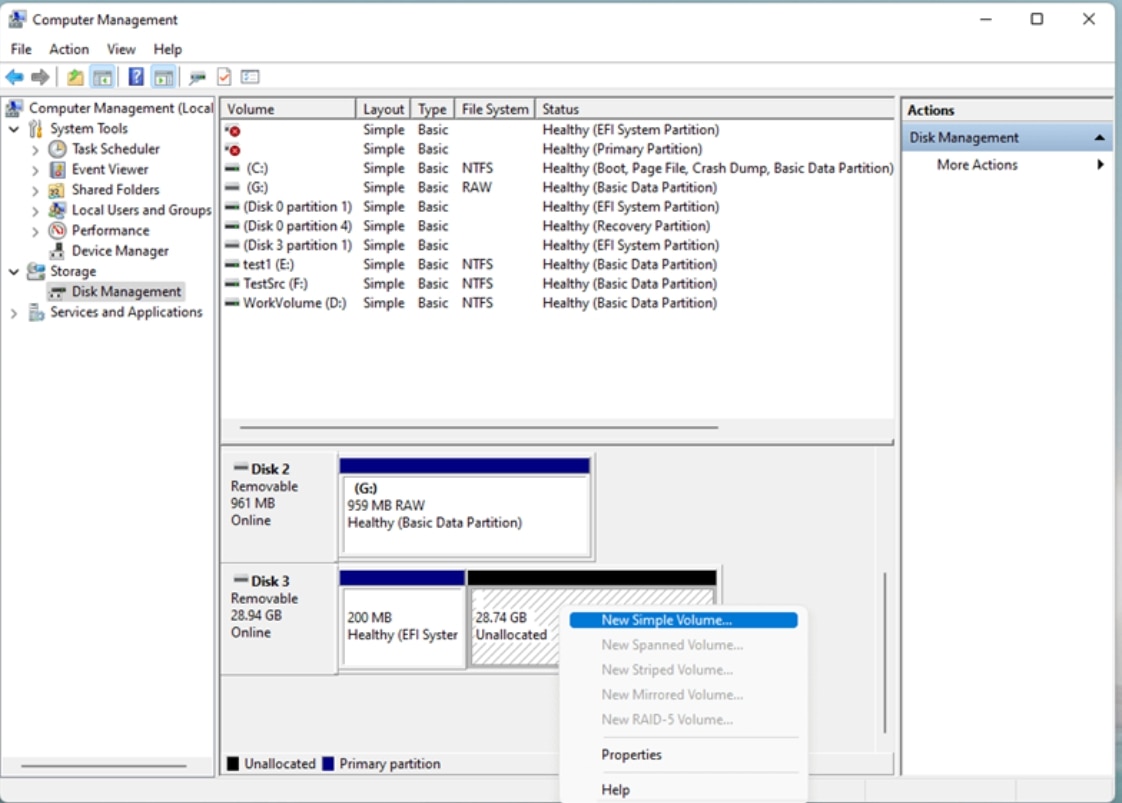
Task: Click More Actions in Actions pane
Action: (977, 165)
